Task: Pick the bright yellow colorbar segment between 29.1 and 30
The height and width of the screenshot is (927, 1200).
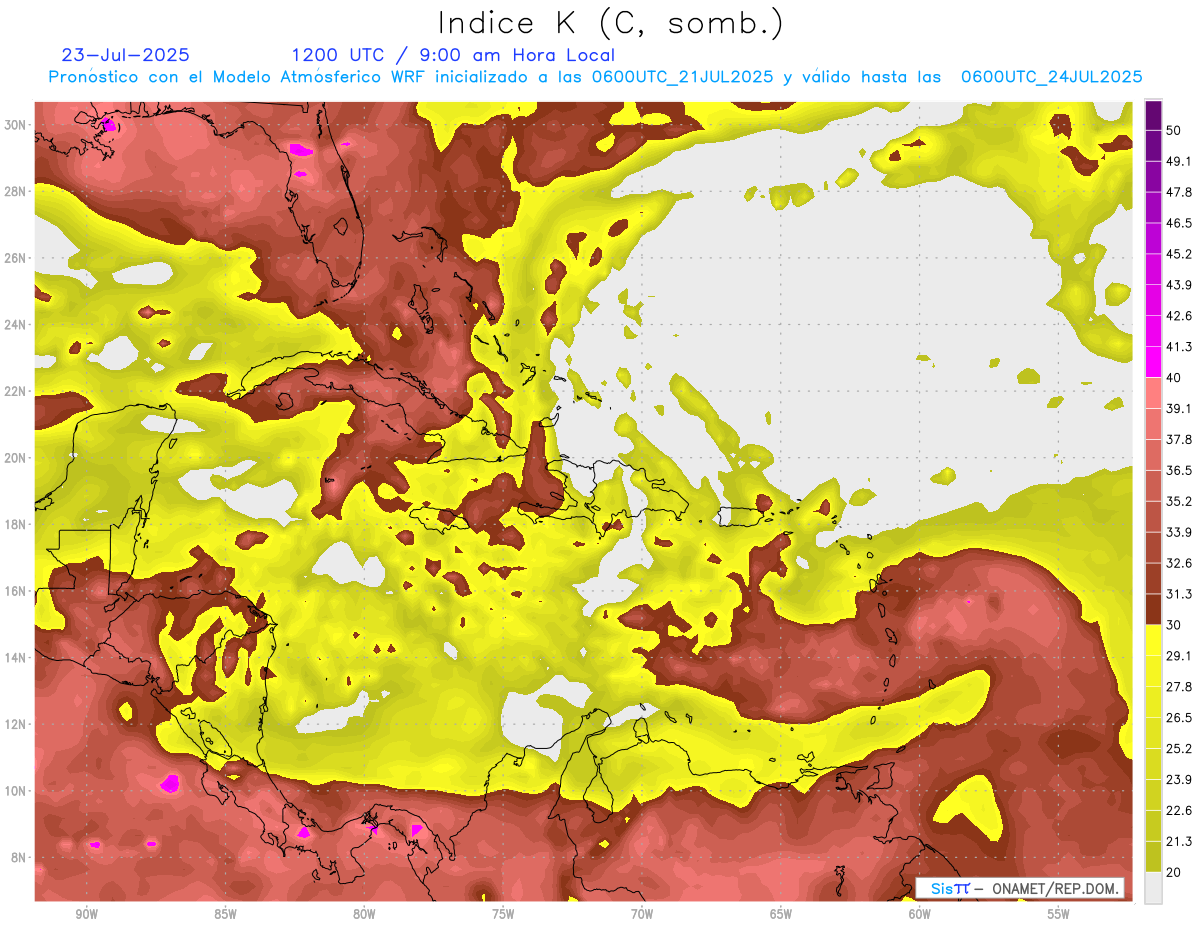Action: point(1154,640)
